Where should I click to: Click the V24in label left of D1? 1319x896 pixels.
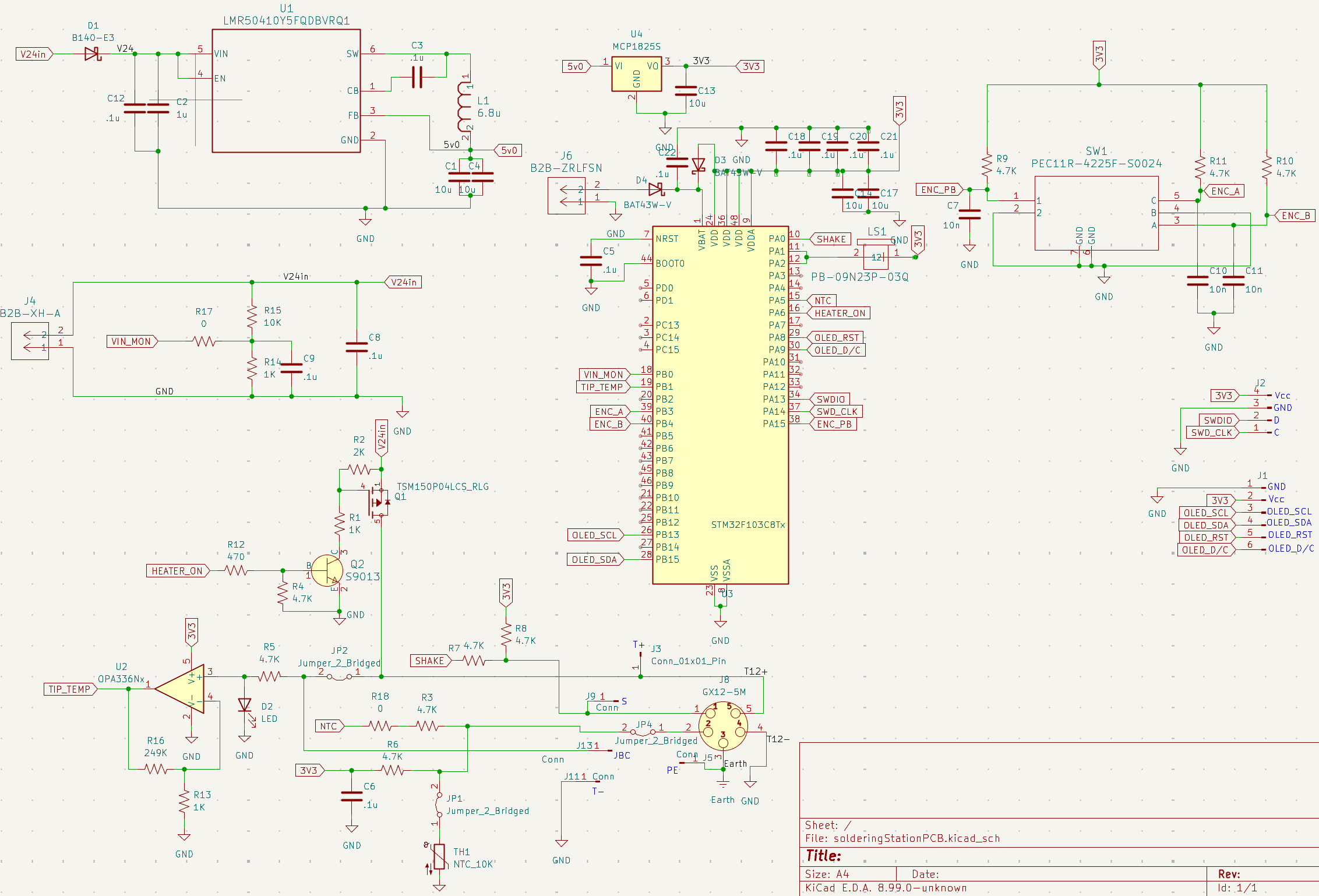[33, 54]
